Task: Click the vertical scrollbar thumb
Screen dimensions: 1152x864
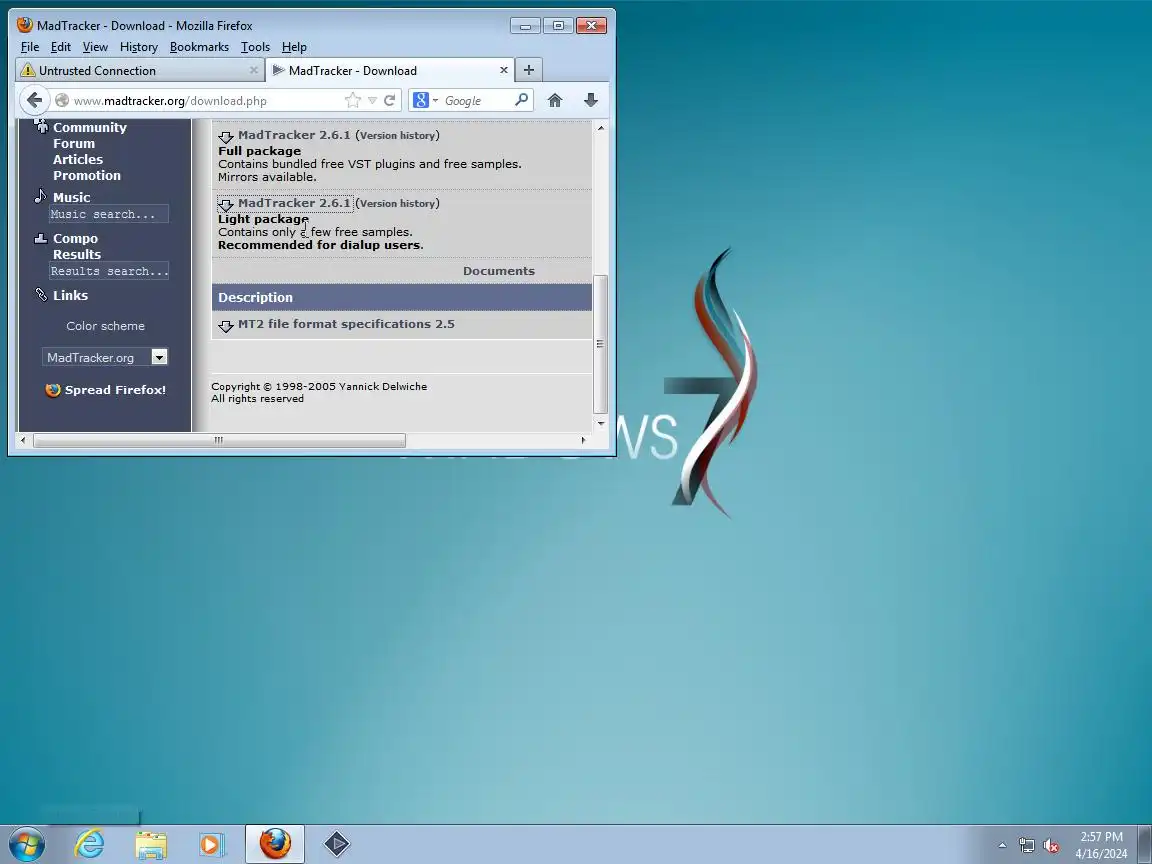Action: [600, 344]
